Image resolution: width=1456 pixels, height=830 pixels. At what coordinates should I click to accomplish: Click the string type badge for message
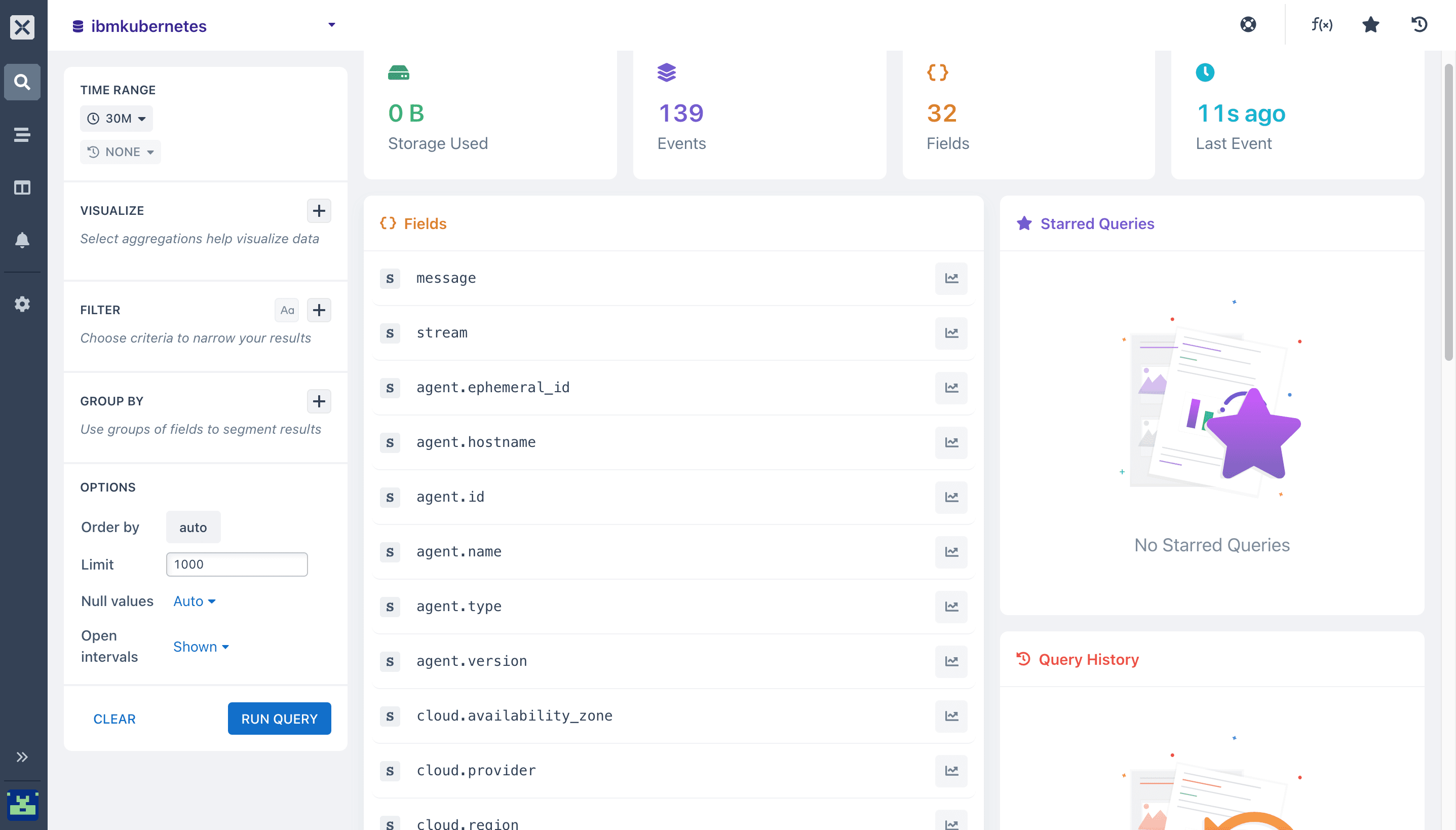(x=390, y=279)
